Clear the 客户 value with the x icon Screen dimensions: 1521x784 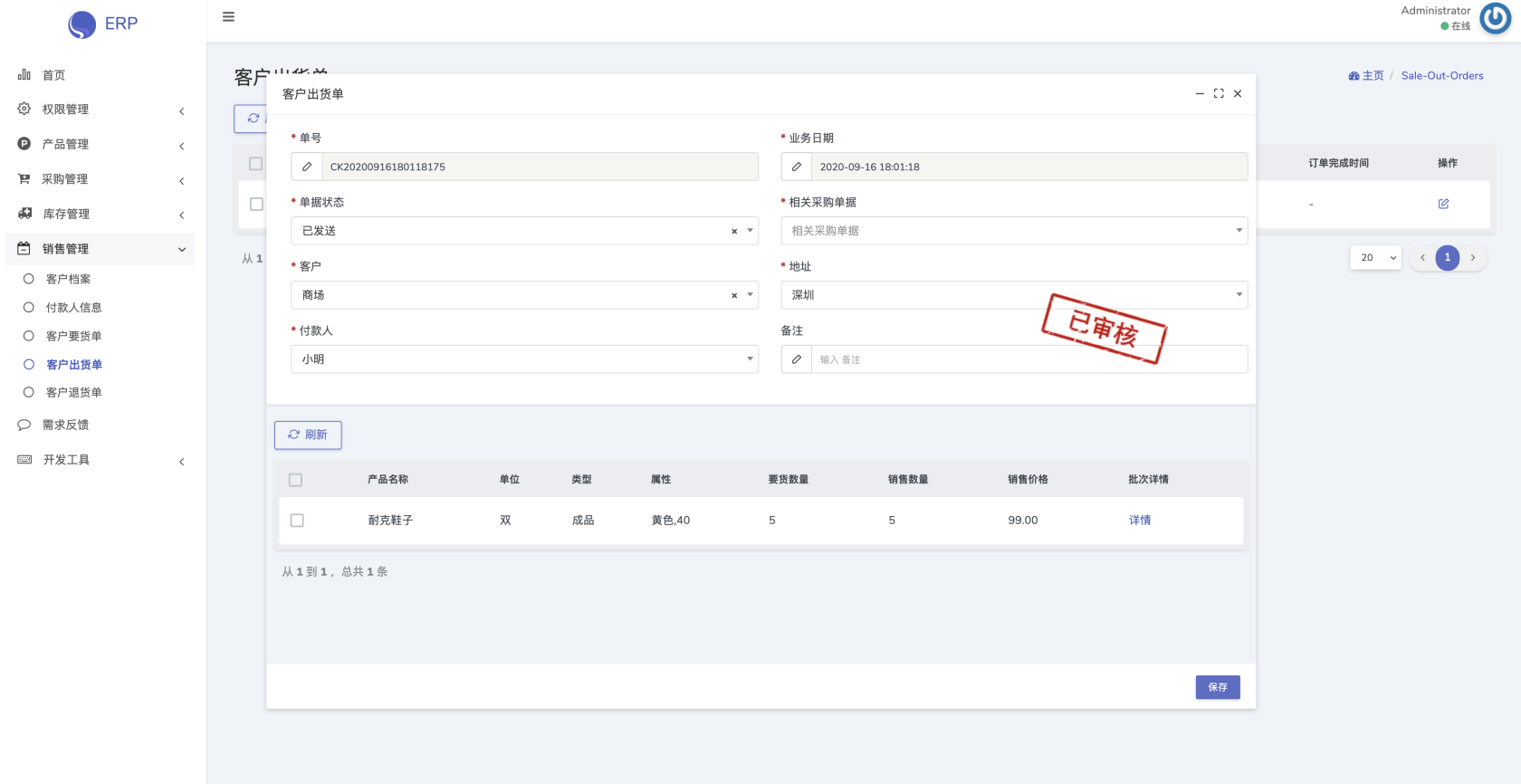click(734, 296)
